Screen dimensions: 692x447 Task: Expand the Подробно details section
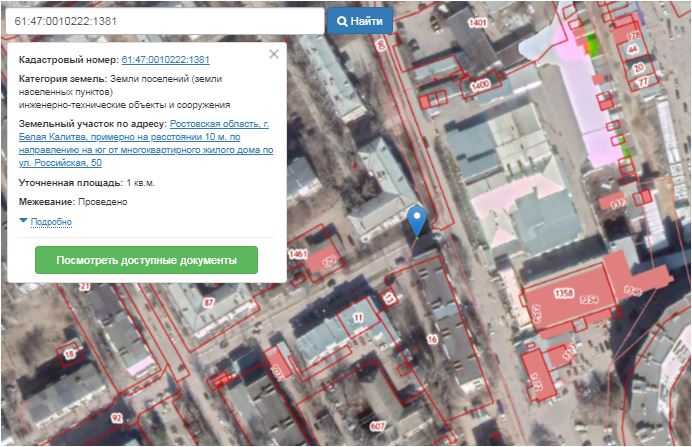(x=50, y=221)
